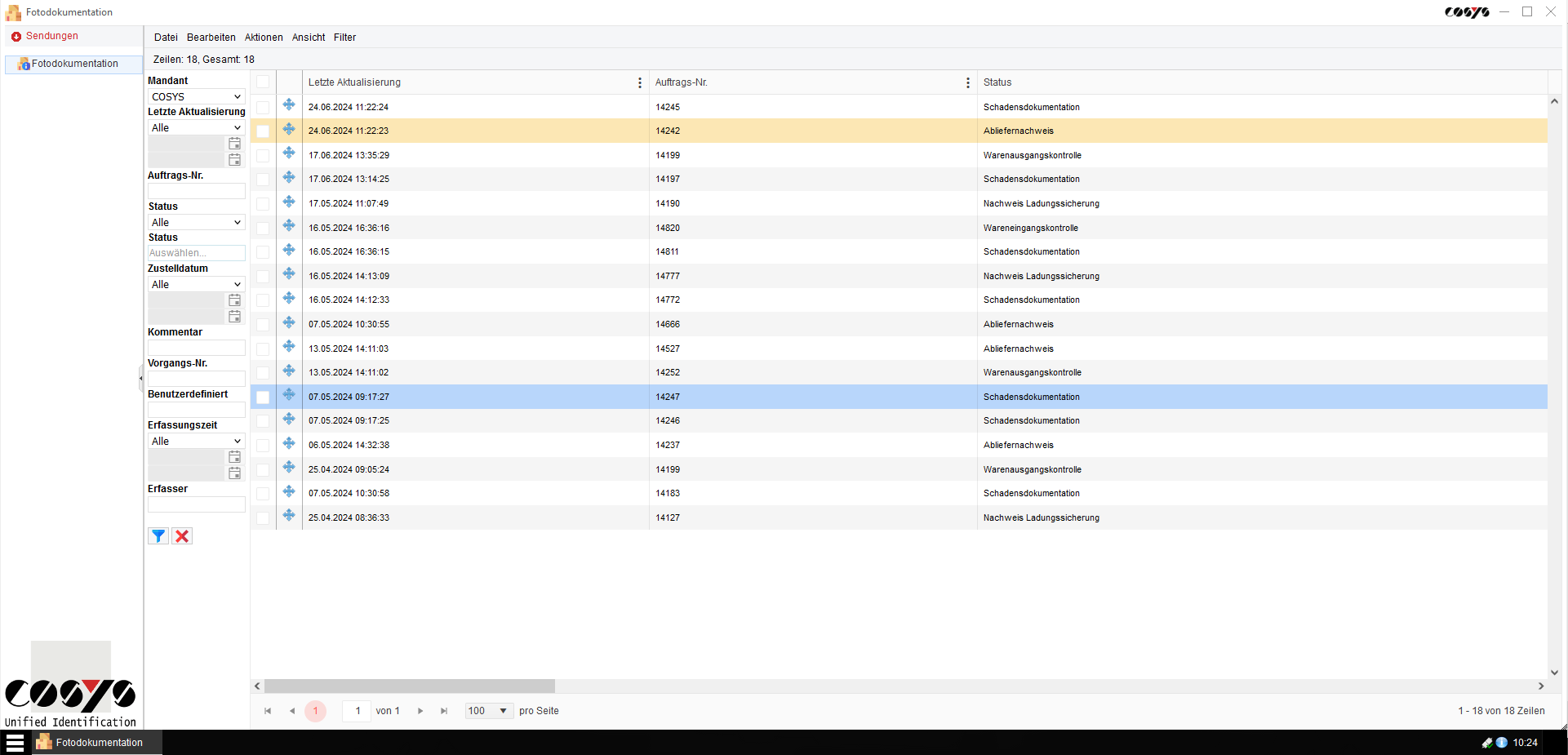The height and width of the screenshot is (755, 1568).
Task: Click the move icon for order 14527
Action: 289,346
